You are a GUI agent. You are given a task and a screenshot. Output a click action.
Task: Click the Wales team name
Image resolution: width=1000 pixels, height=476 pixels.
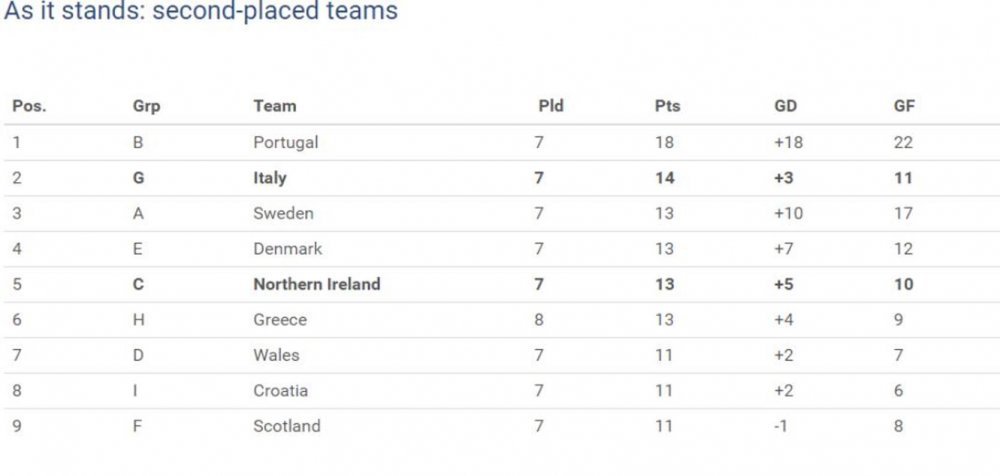point(276,355)
